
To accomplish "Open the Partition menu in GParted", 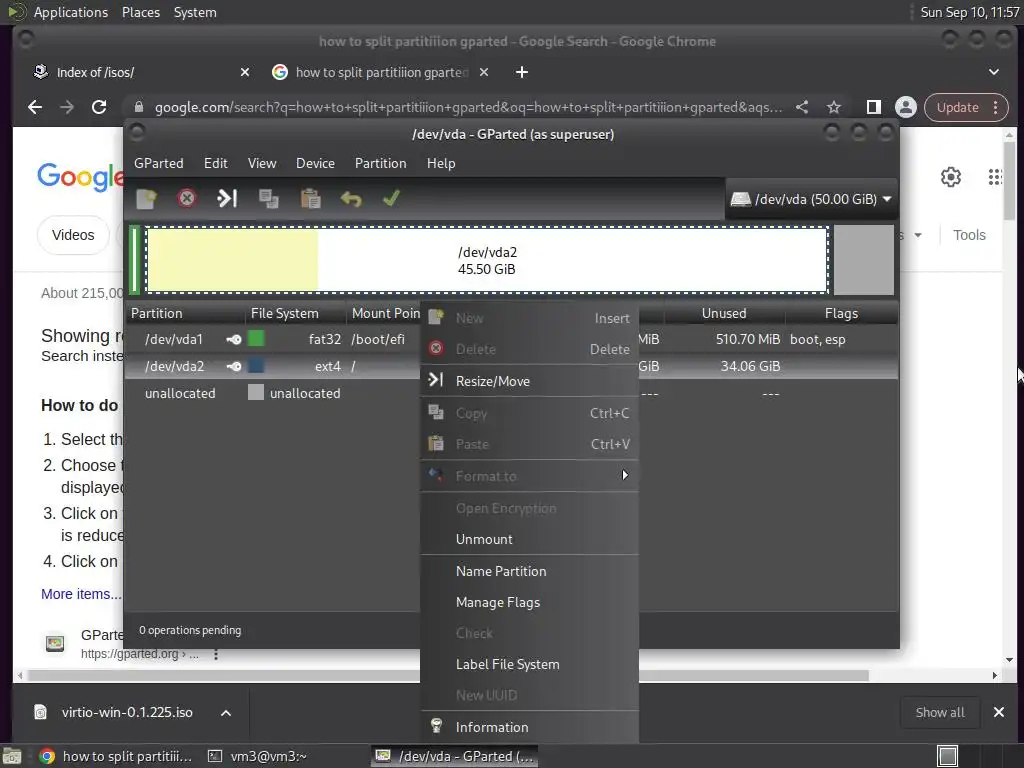I will click(x=381, y=163).
